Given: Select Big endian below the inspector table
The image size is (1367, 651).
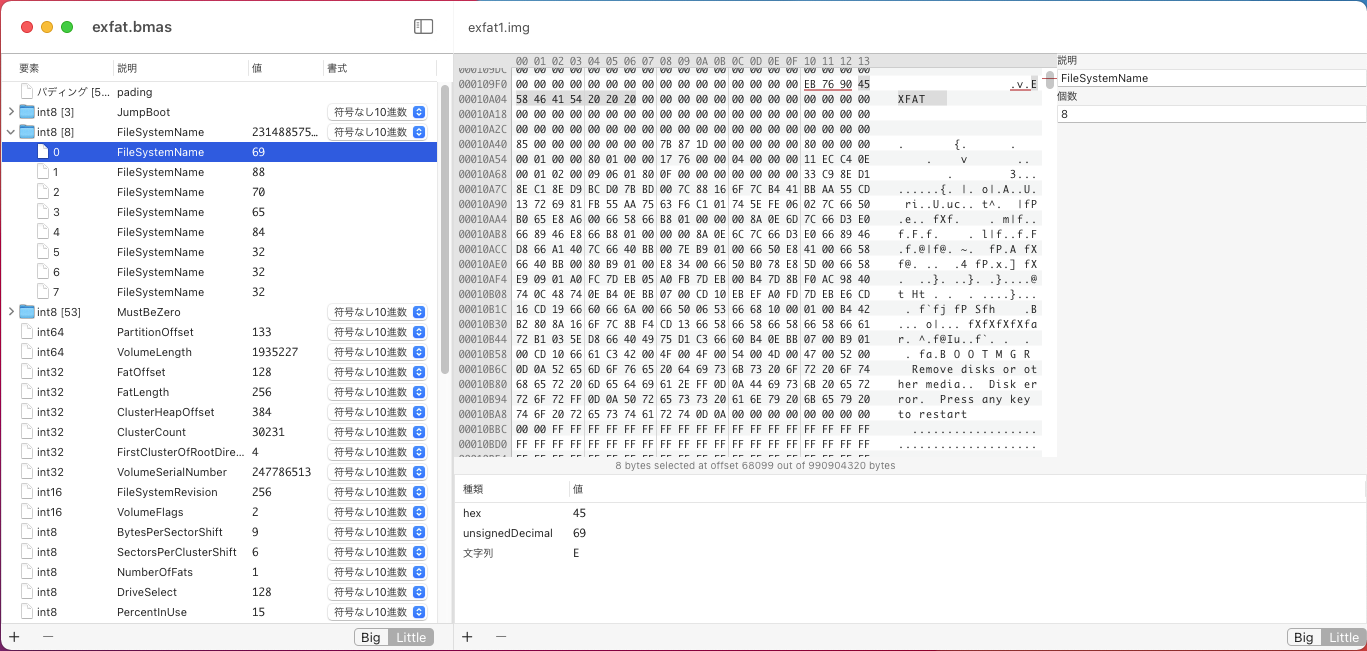Looking at the screenshot, I should pos(1304,637).
